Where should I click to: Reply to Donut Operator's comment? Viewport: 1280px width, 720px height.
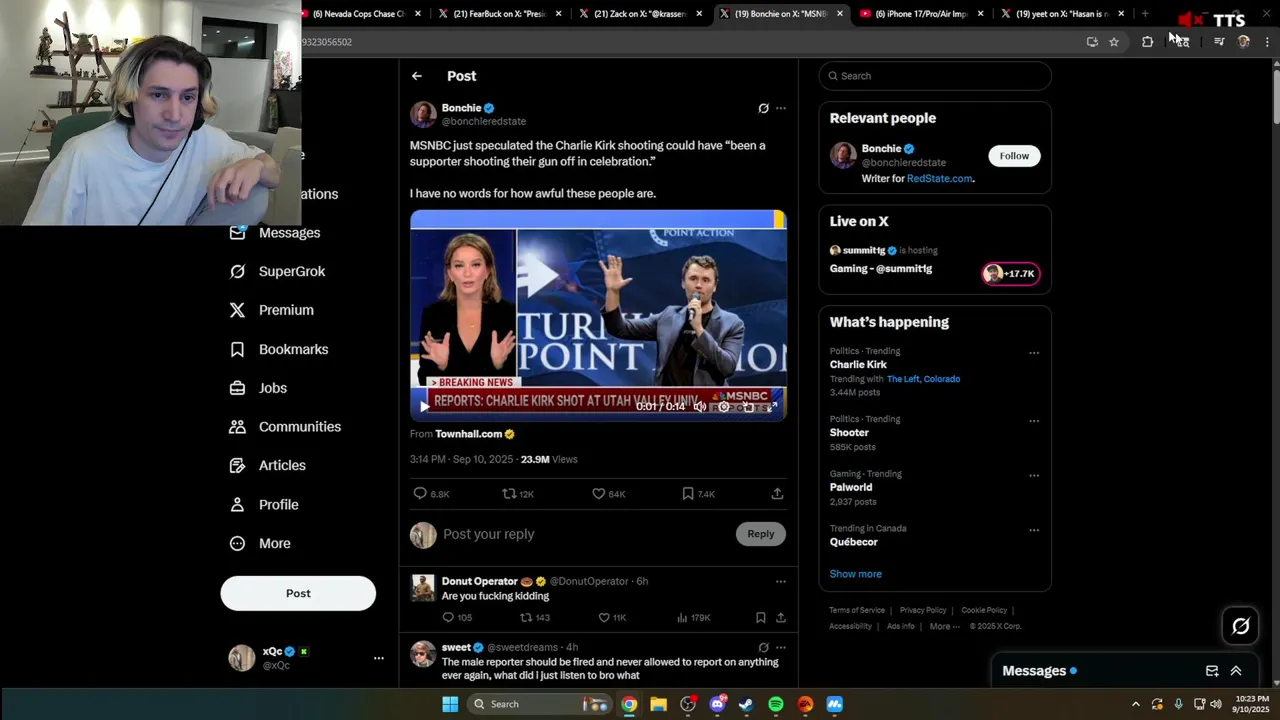click(457, 618)
